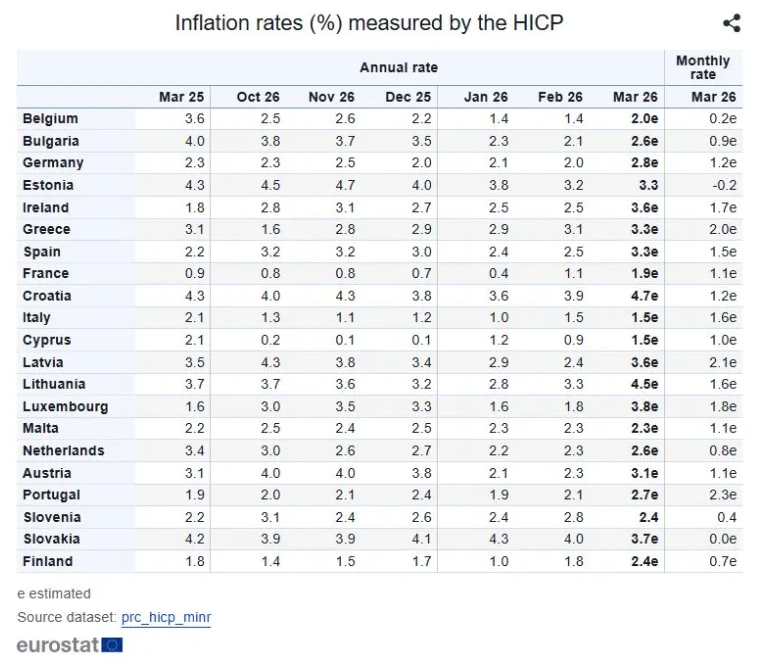Click the Dec 25 column header
Image resolution: width=777 pixels, height=666 pixels.
point(408,97)
